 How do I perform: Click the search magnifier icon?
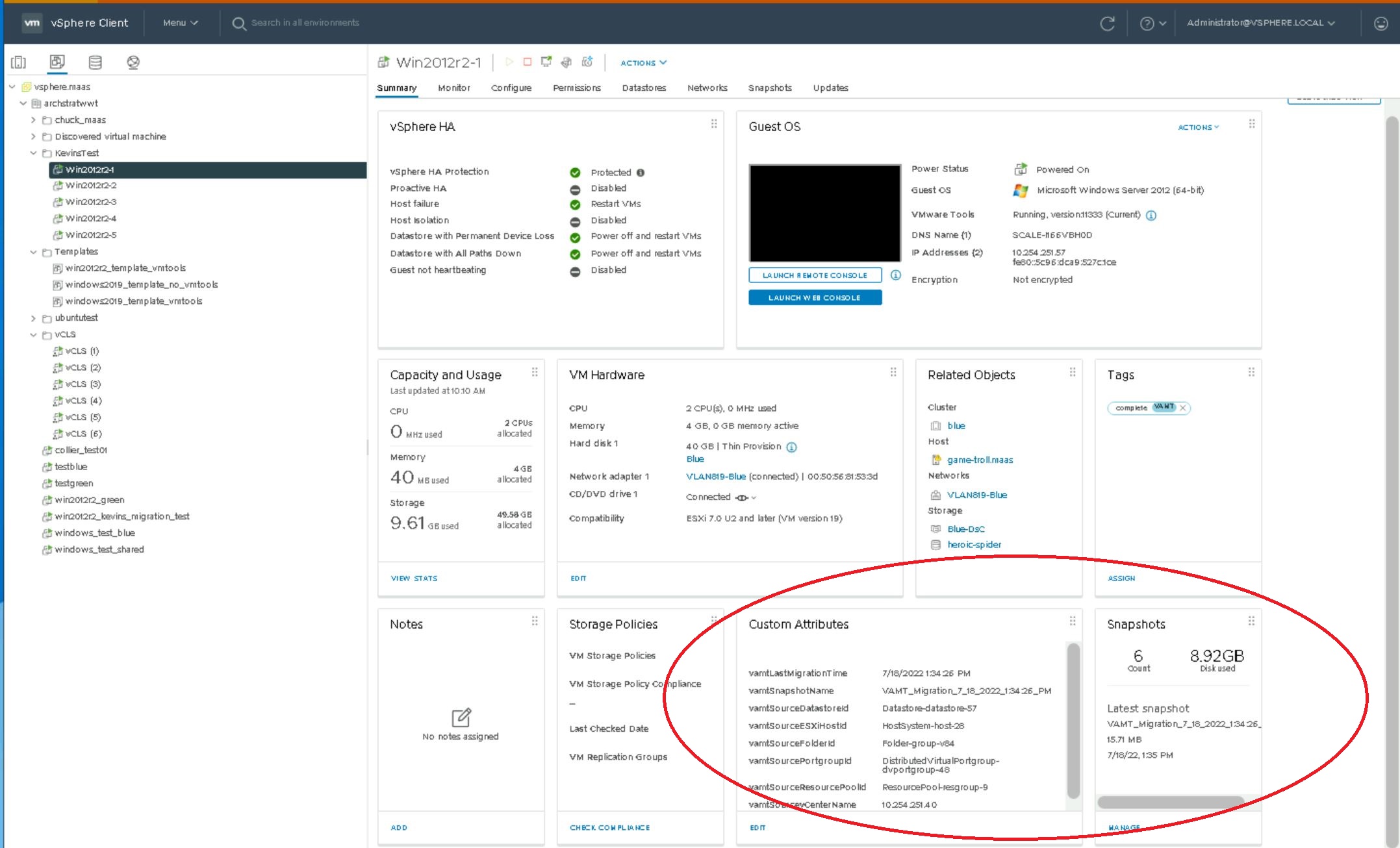coord(239,23)
